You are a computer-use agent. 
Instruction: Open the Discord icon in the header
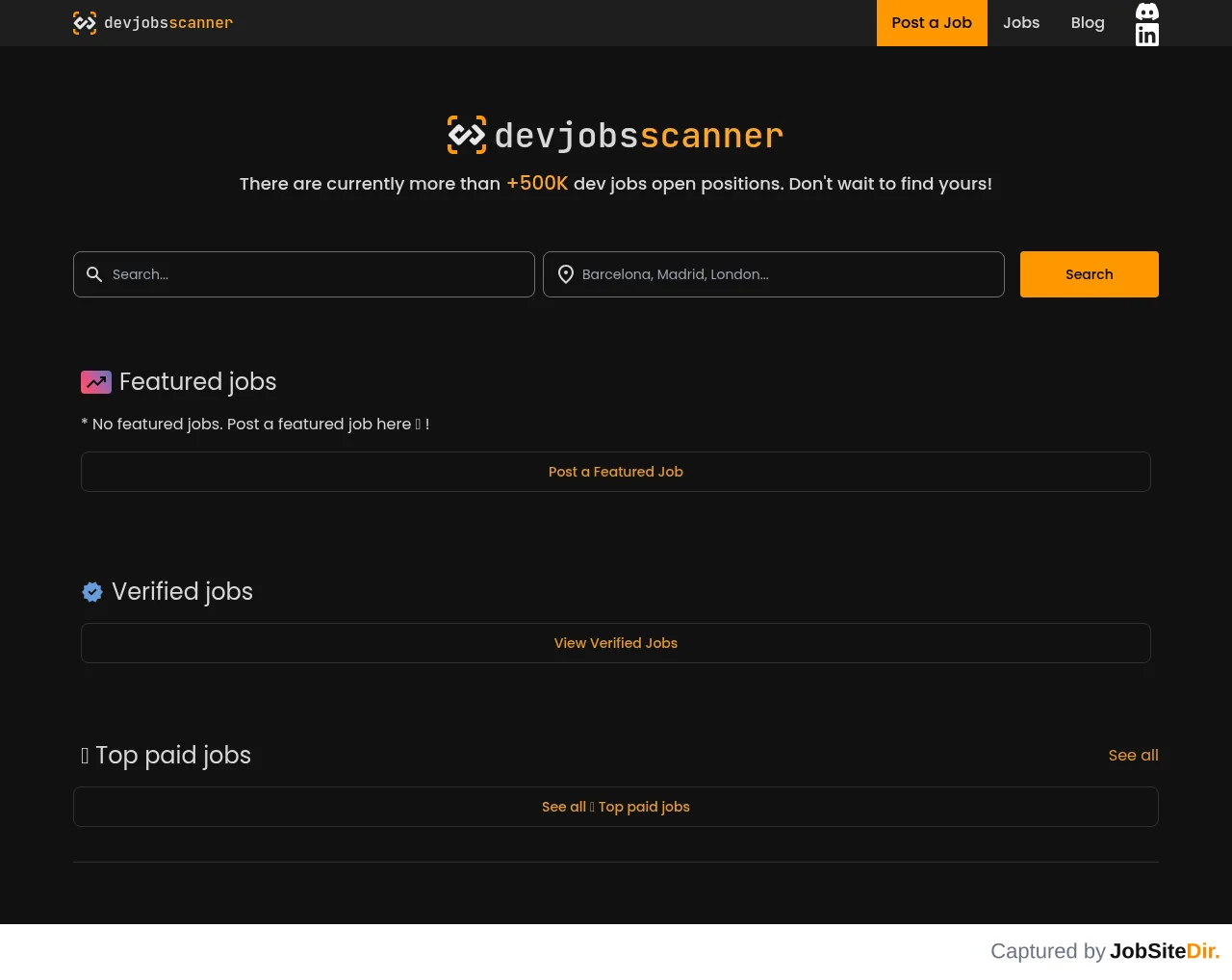point(1146,12)
